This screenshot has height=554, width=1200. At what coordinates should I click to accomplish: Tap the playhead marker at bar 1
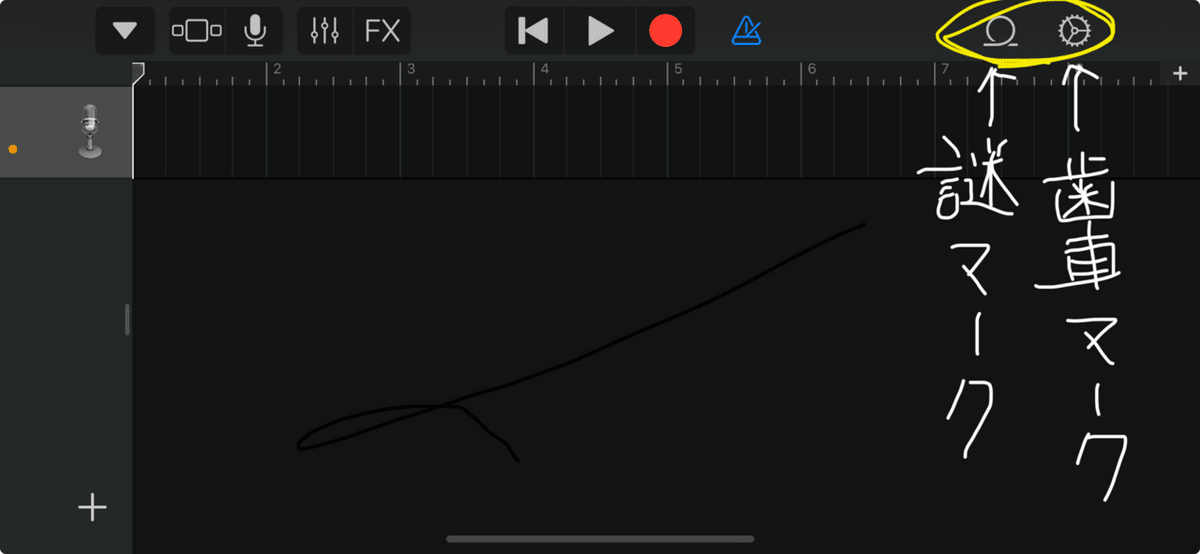[x=138, y=73]
